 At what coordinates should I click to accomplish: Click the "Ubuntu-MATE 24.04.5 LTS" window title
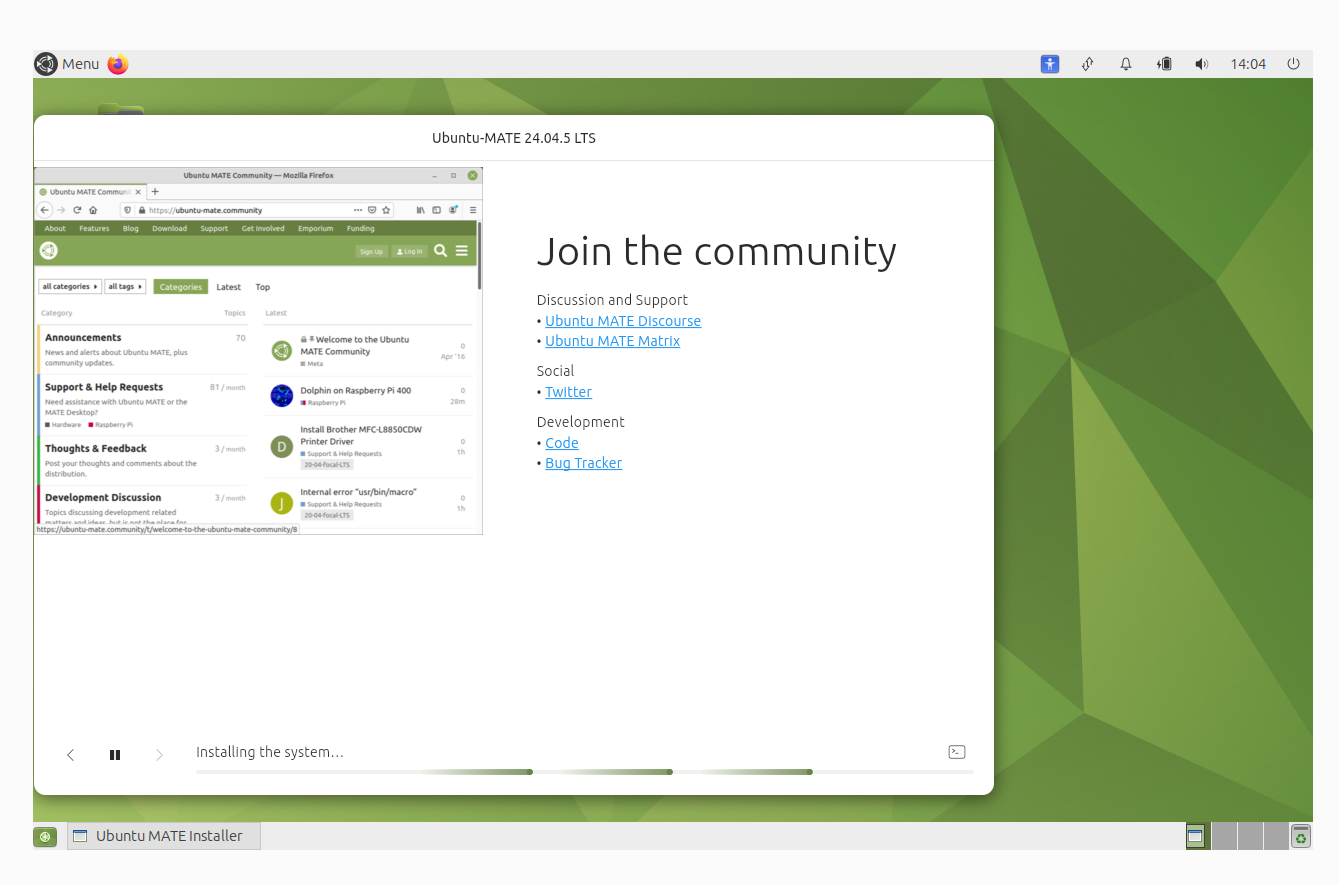(514, 138)
